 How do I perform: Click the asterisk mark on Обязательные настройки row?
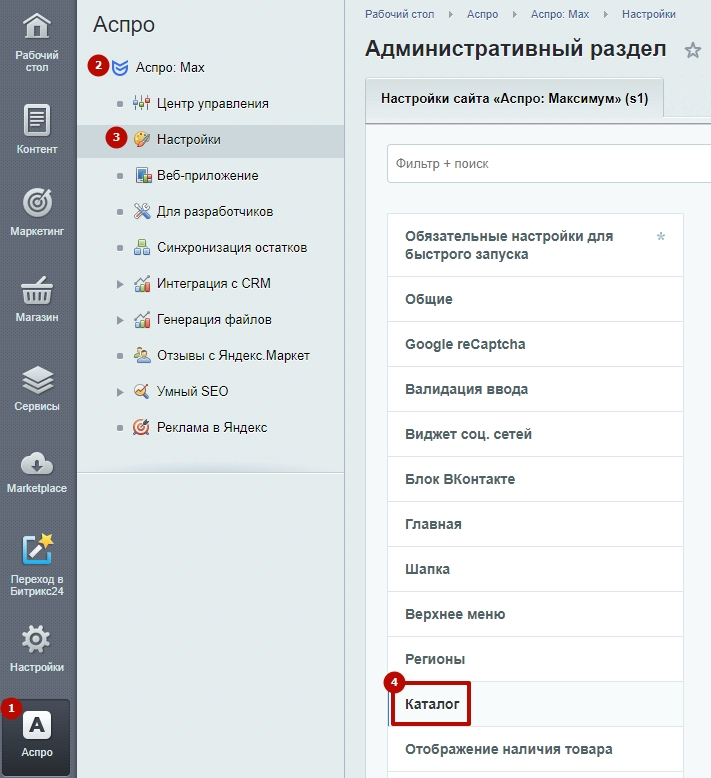click(x=661, y=237)
